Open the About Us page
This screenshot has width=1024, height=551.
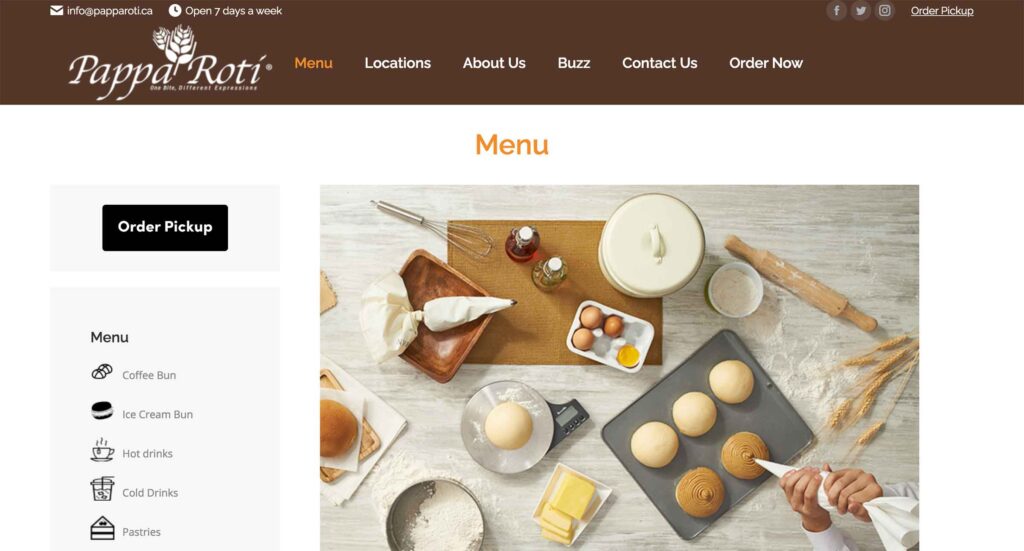(494, 63)
